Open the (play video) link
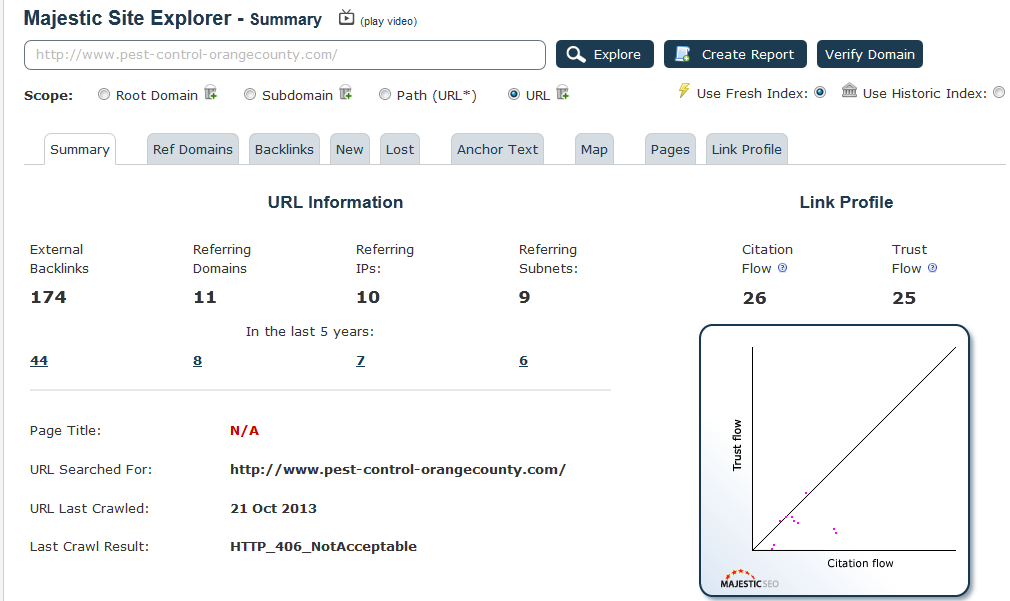Viewport: 1010px width, 601px height. pyautogui.click(x=388, y=21)
